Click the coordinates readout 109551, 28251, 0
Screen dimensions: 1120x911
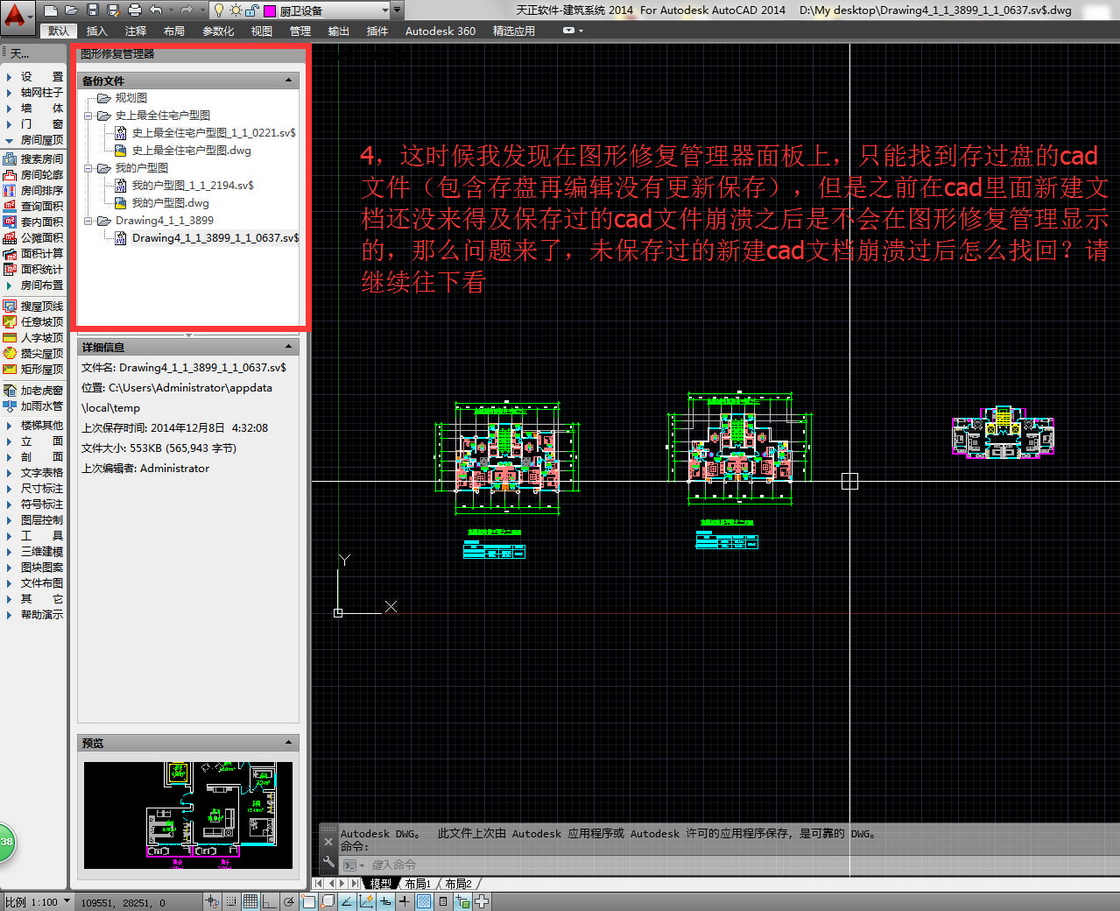coord(123,902)
